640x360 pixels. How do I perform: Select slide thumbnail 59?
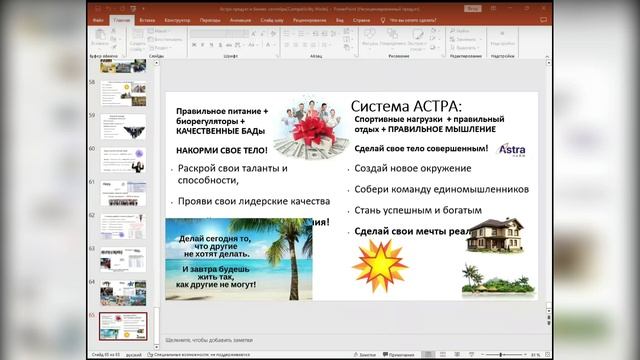[x=123, y=127]
